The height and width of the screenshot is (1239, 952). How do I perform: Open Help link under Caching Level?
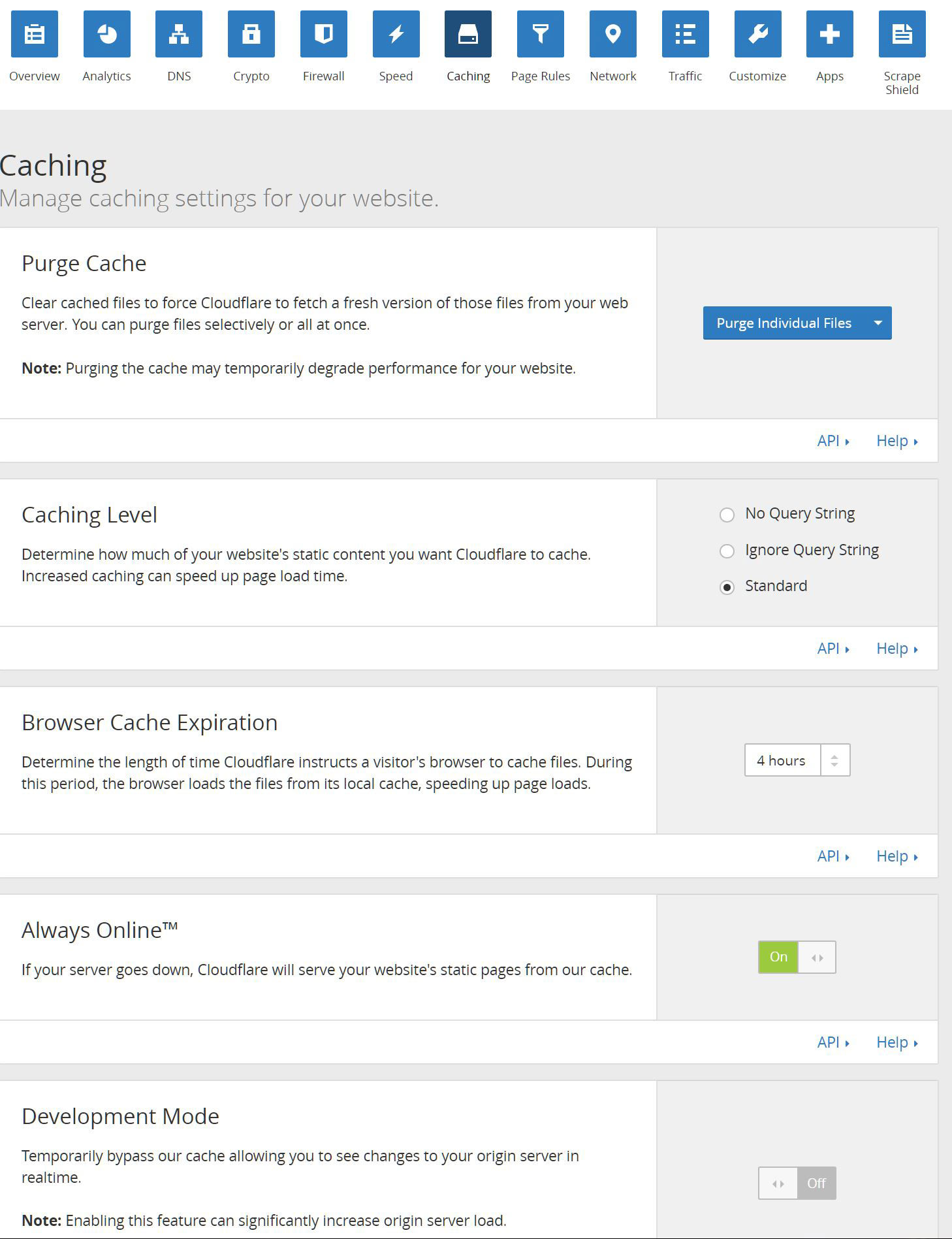click(897, 649)
